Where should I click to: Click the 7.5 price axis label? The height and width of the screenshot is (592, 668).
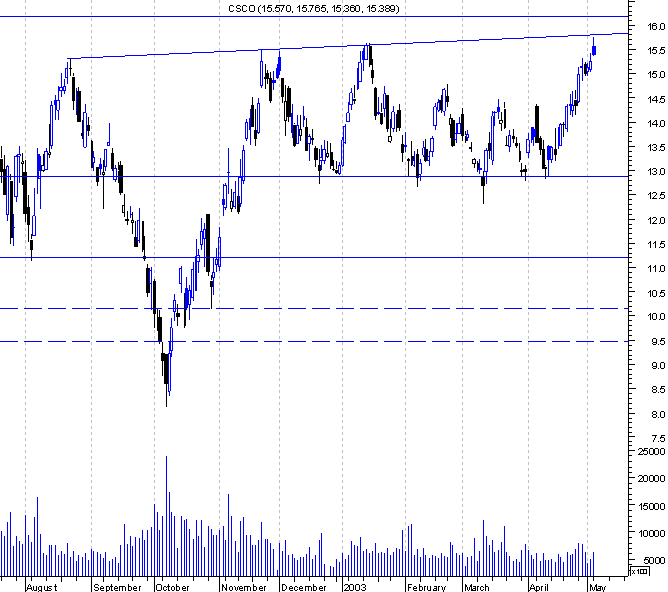tap(658, 439)
